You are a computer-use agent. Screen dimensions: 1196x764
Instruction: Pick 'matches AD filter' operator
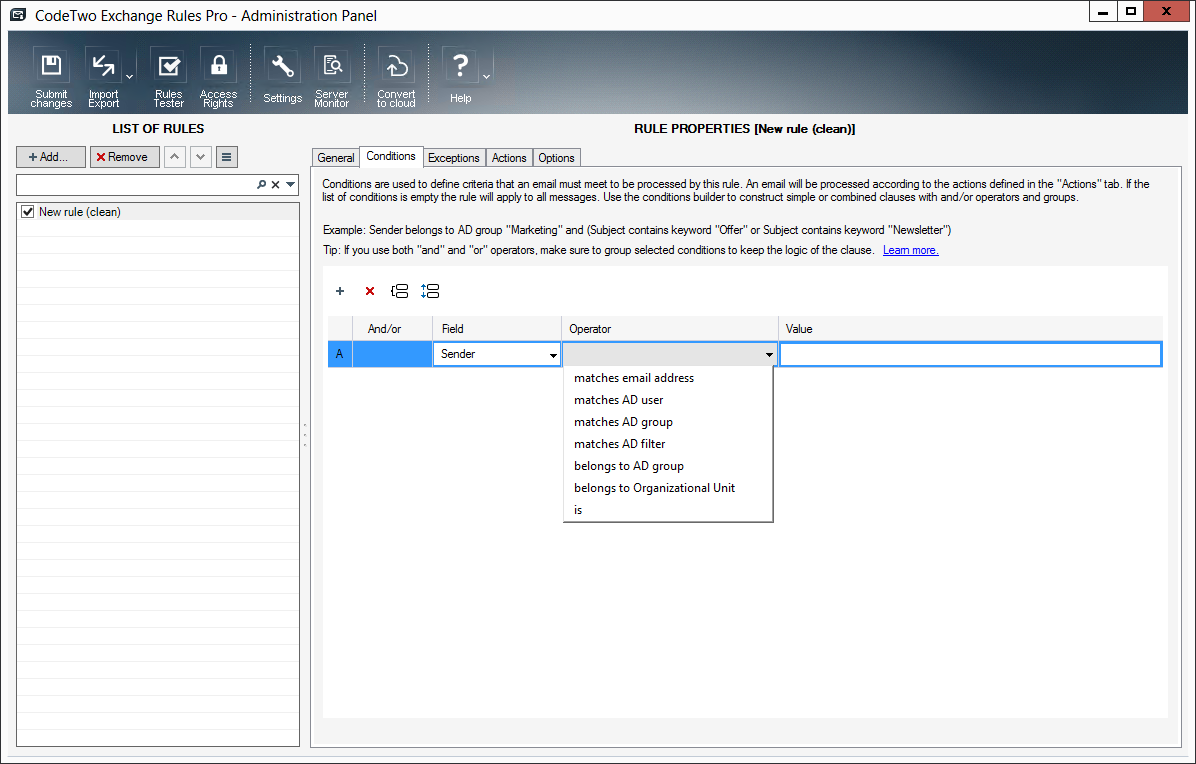tap(668, 445)
